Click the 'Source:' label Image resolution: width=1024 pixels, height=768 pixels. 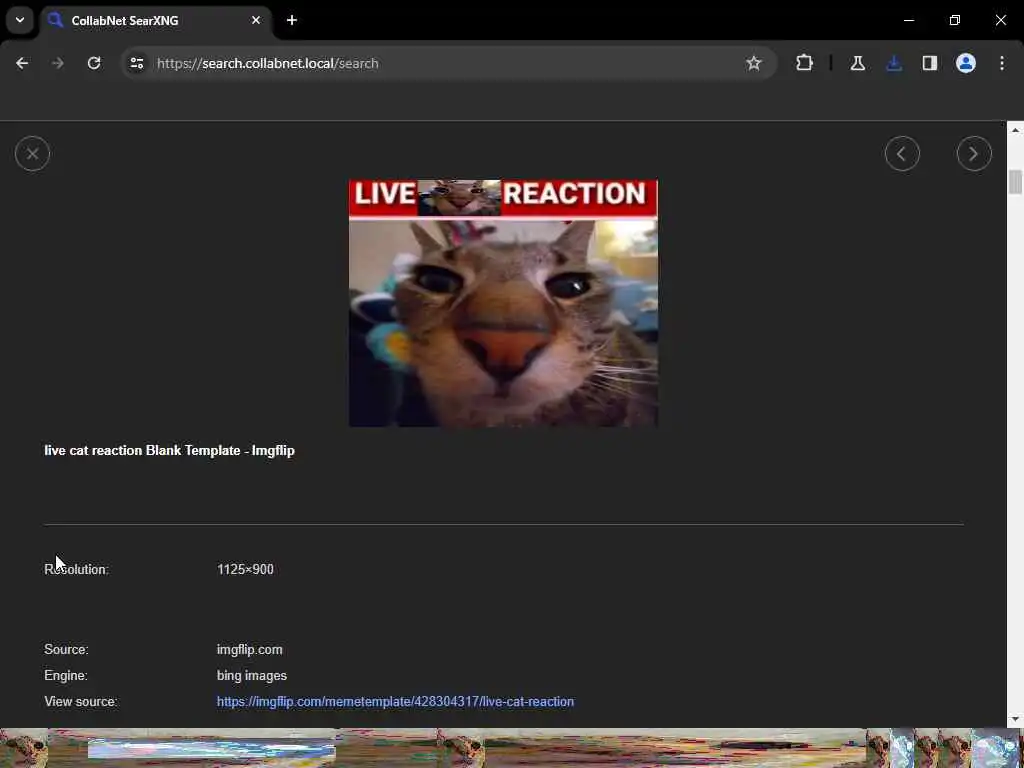tap(66, 650)
